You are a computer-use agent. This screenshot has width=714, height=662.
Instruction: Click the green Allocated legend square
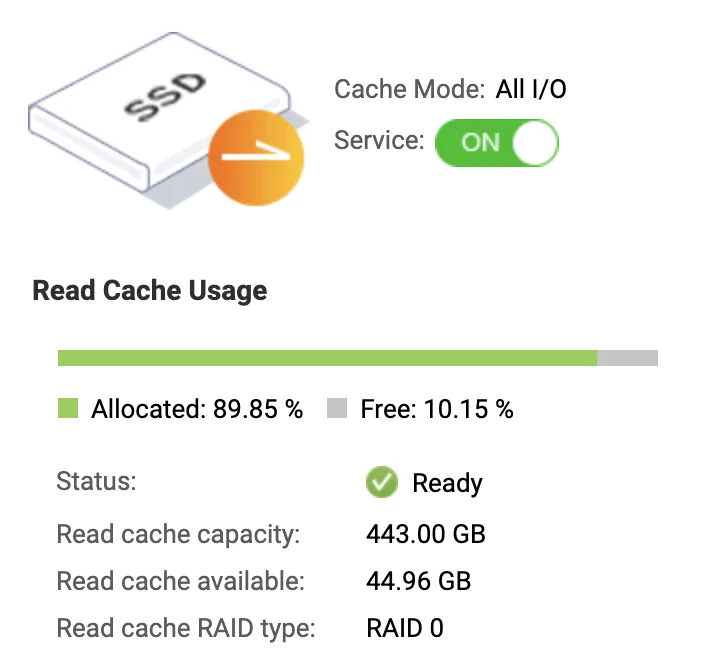[x=68, y=408]
